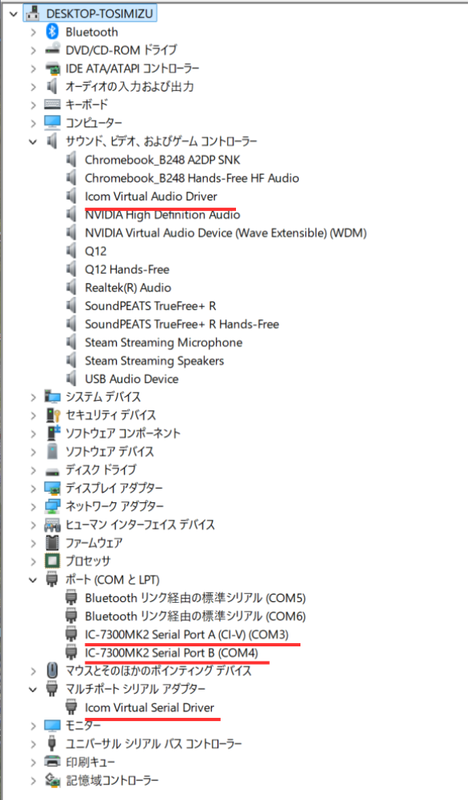Click the speaker icon beside Realtek(R) Audio

(x=71, y=288)
